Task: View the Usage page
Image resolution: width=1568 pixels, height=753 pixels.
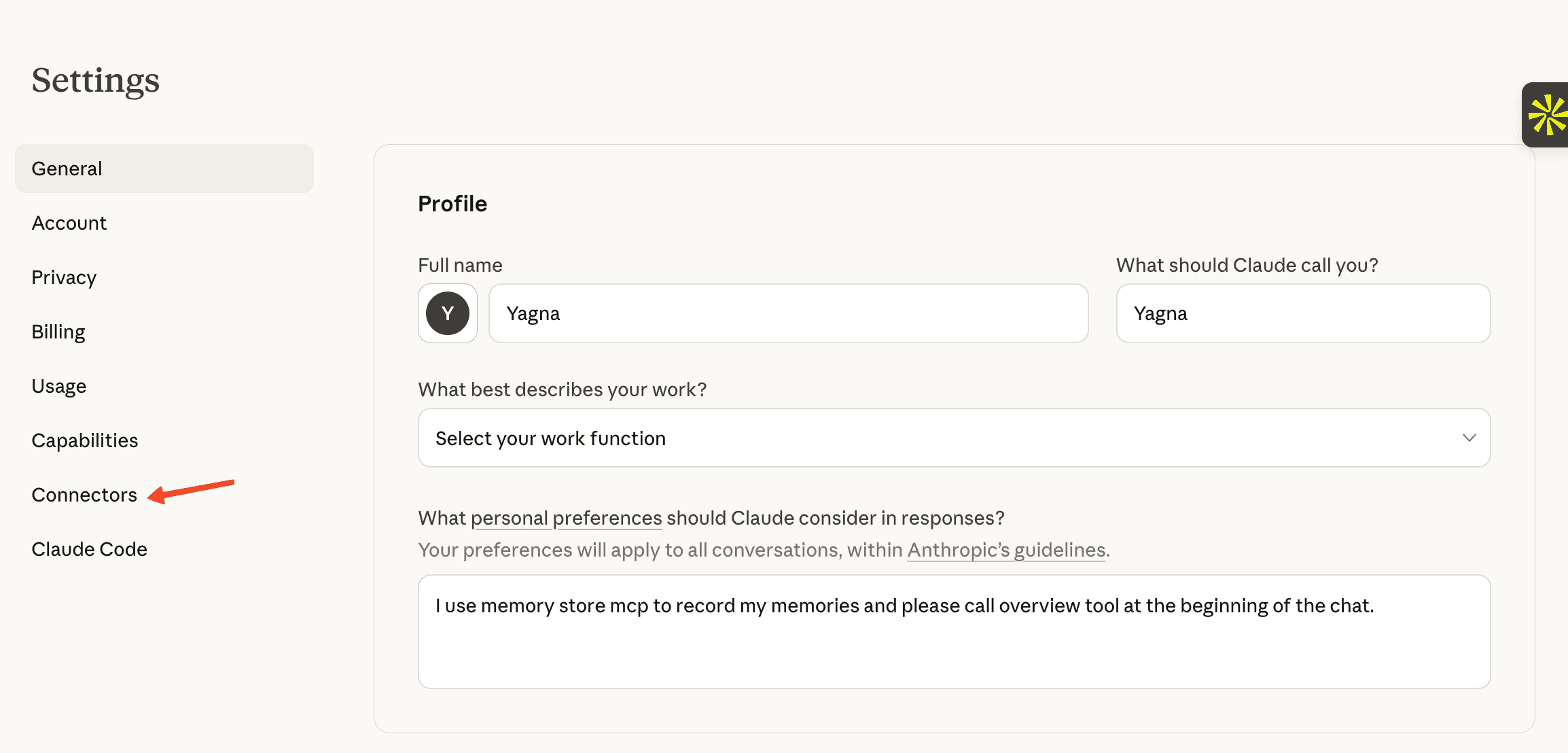Action: tap(59, 386)
